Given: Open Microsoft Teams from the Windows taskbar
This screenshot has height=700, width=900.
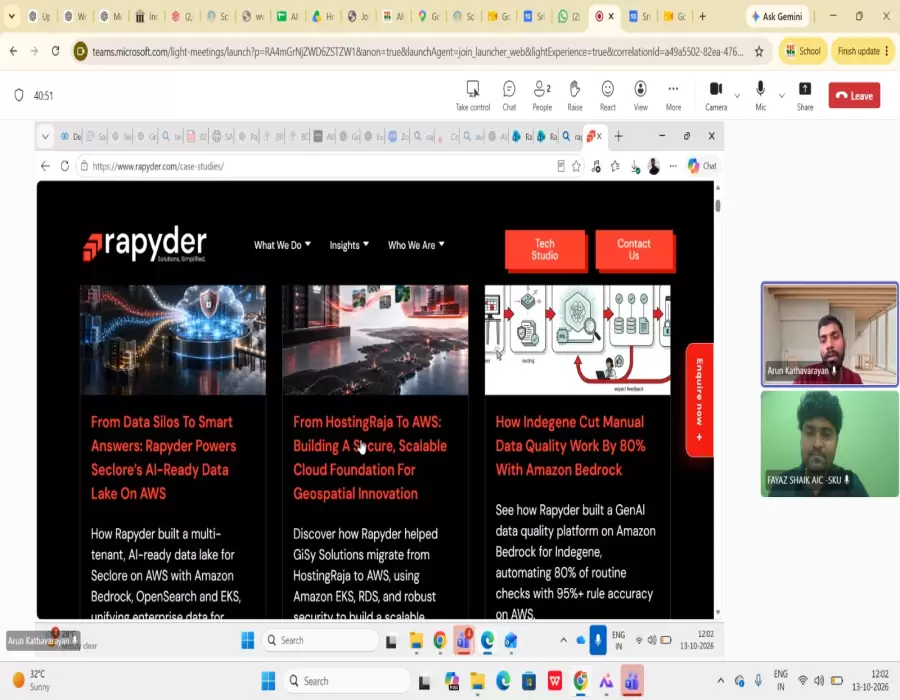Looking at the screenshot, I should 632,681.
